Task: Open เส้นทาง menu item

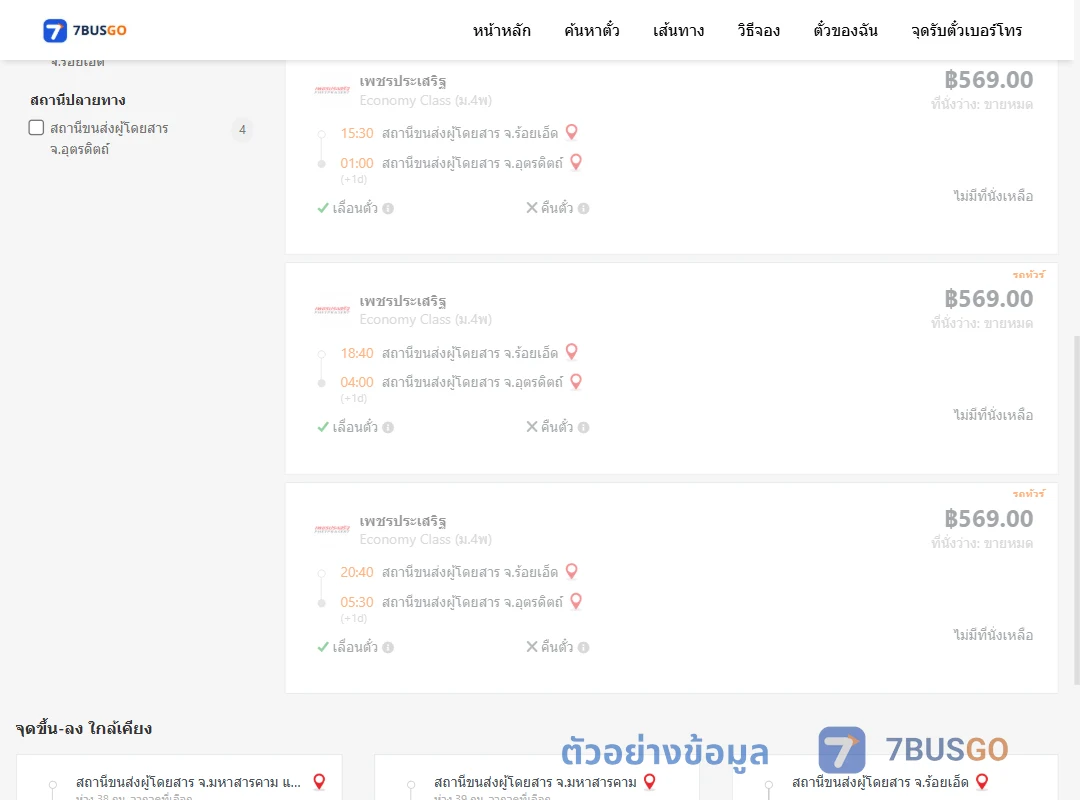Action: pyautogui.click(x=678, y=30)
